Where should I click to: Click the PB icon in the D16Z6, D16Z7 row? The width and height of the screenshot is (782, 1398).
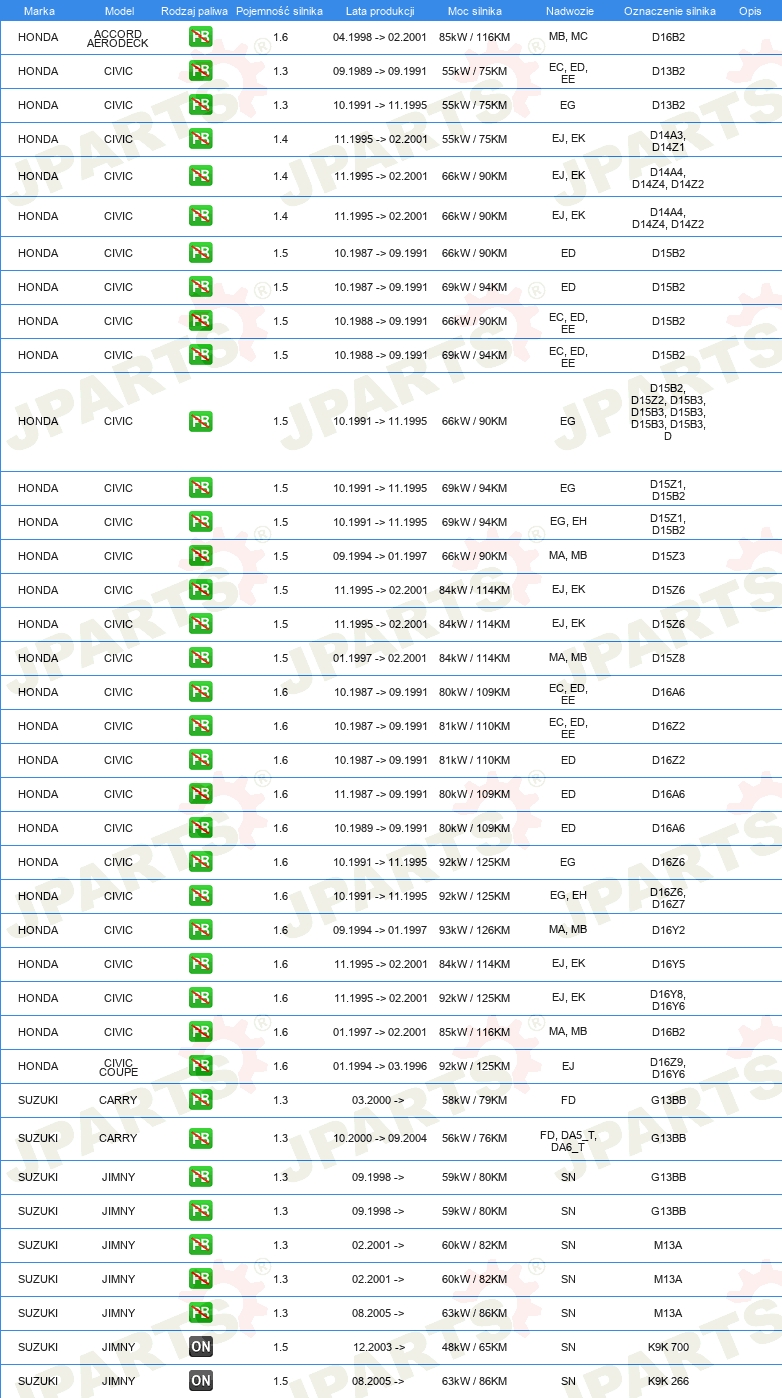[x=200, y=896]
